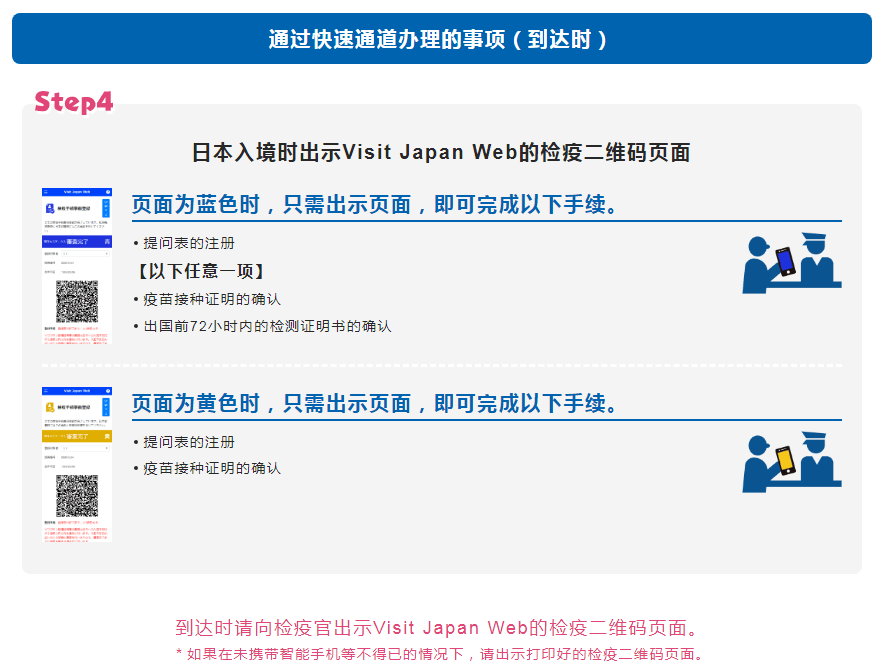The height and width of the screenshot is (668, 880).
Task: Select the yellow 审查完了 header bar
Action: pyautogui.click(x=78, y=434)
